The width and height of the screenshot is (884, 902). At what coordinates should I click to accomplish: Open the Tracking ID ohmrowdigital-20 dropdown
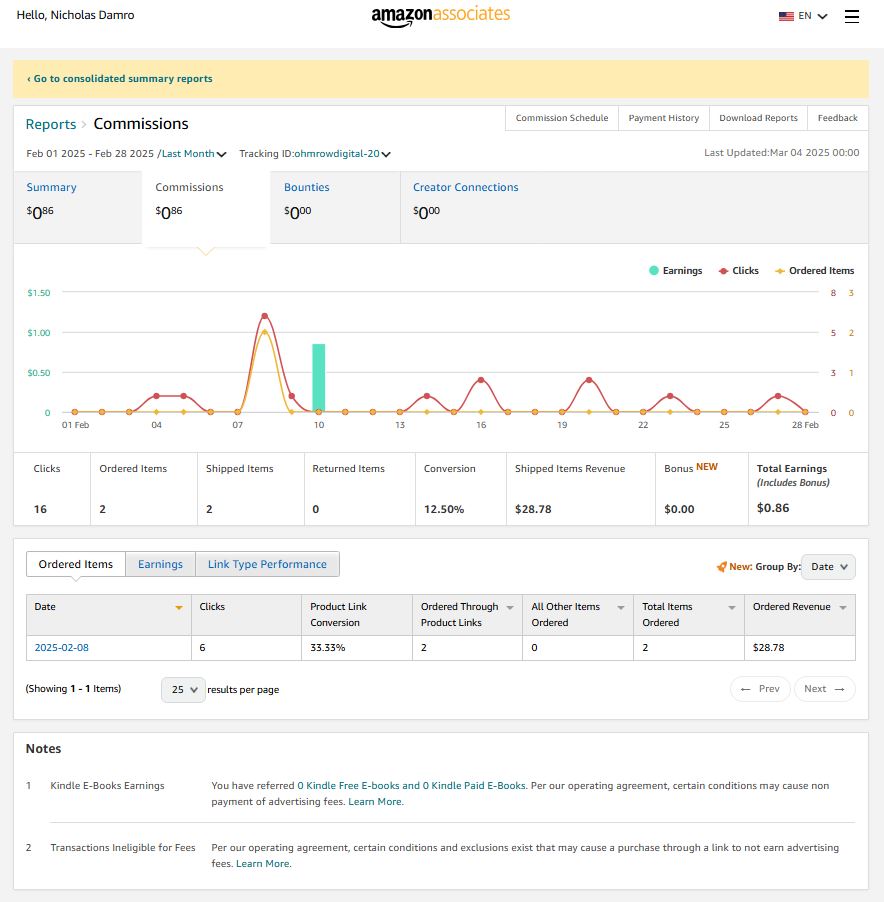[x=342, y=154]
